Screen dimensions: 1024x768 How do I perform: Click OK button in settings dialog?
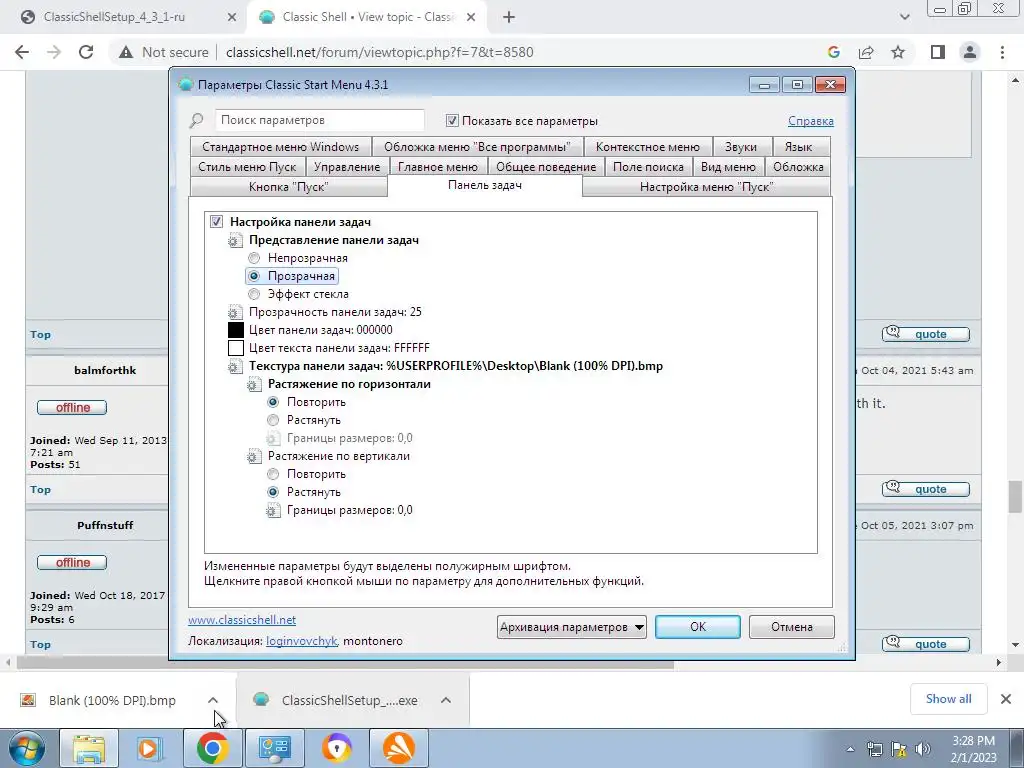[x=698, y=627]
